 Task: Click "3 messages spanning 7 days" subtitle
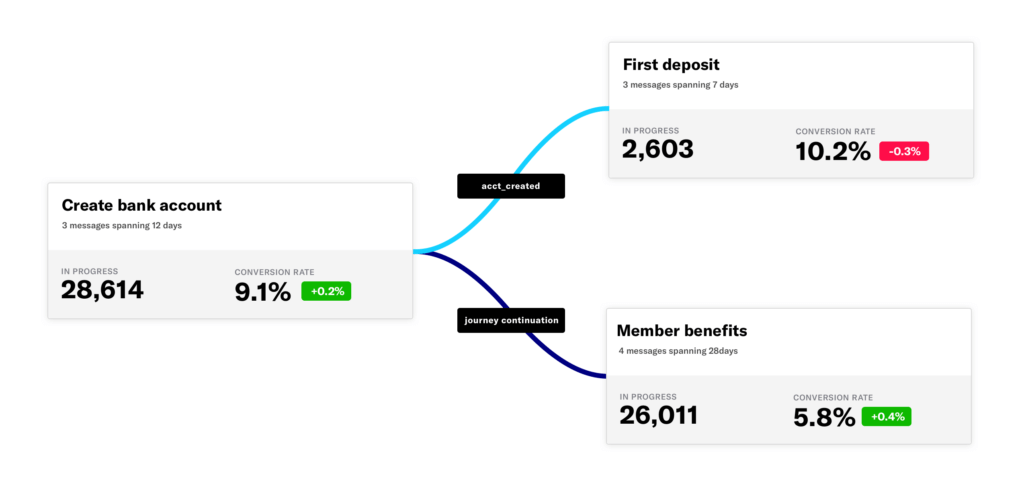click(x=680, y=85)
